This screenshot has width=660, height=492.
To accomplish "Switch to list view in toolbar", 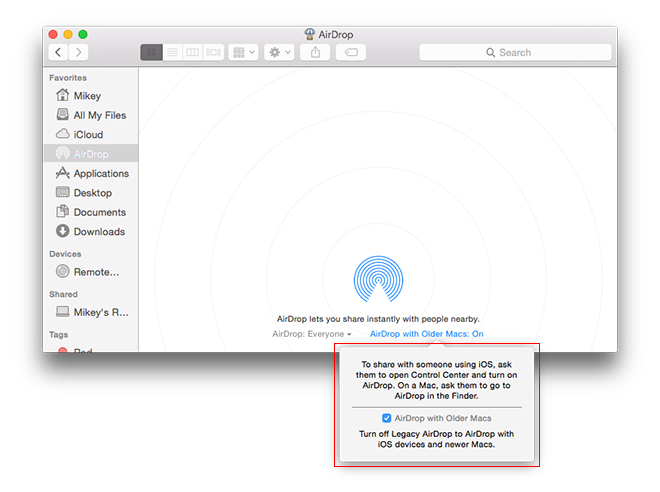I will coord(172,53).
